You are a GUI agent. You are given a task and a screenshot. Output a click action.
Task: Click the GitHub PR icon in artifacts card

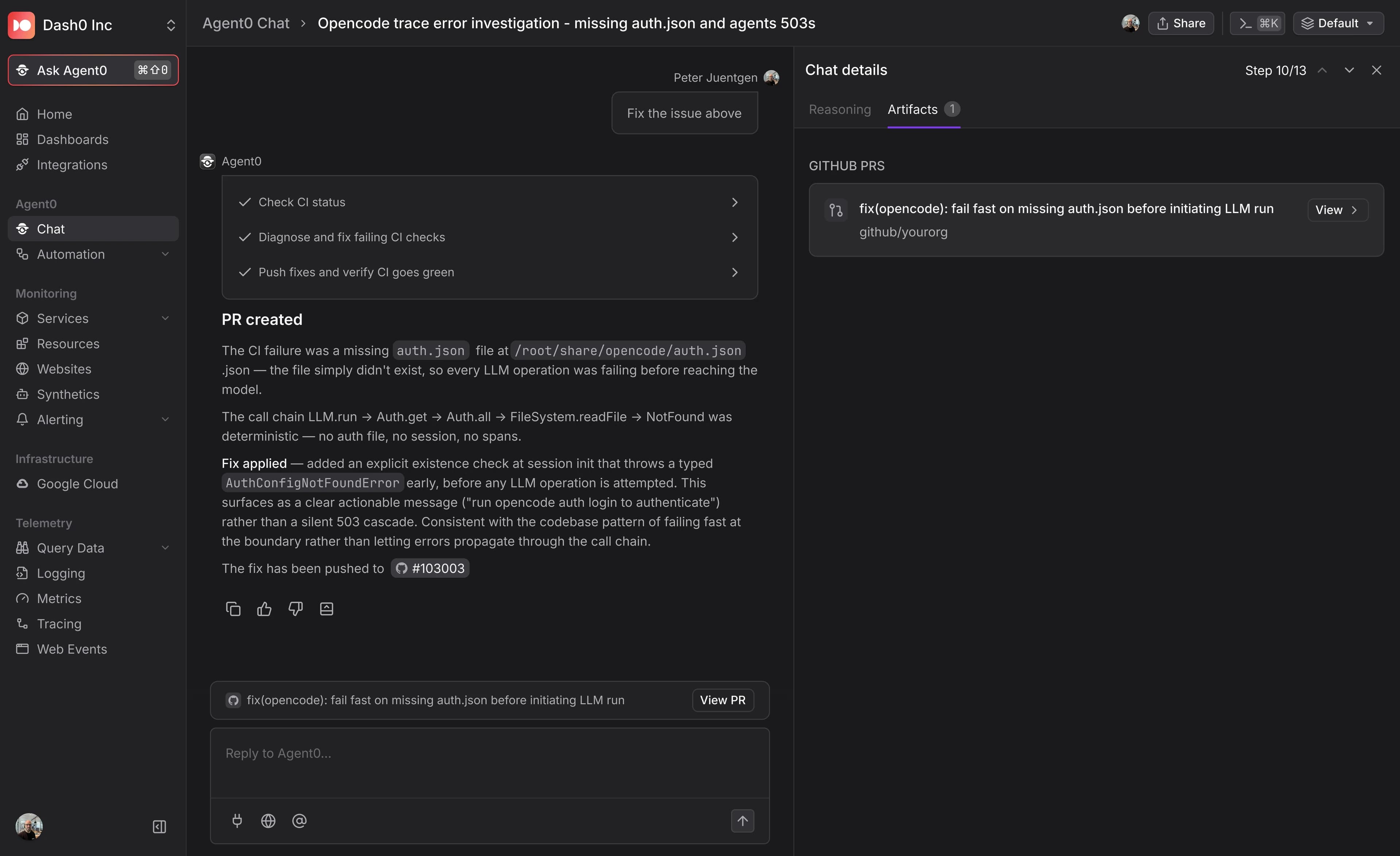(x=836, y=210)
